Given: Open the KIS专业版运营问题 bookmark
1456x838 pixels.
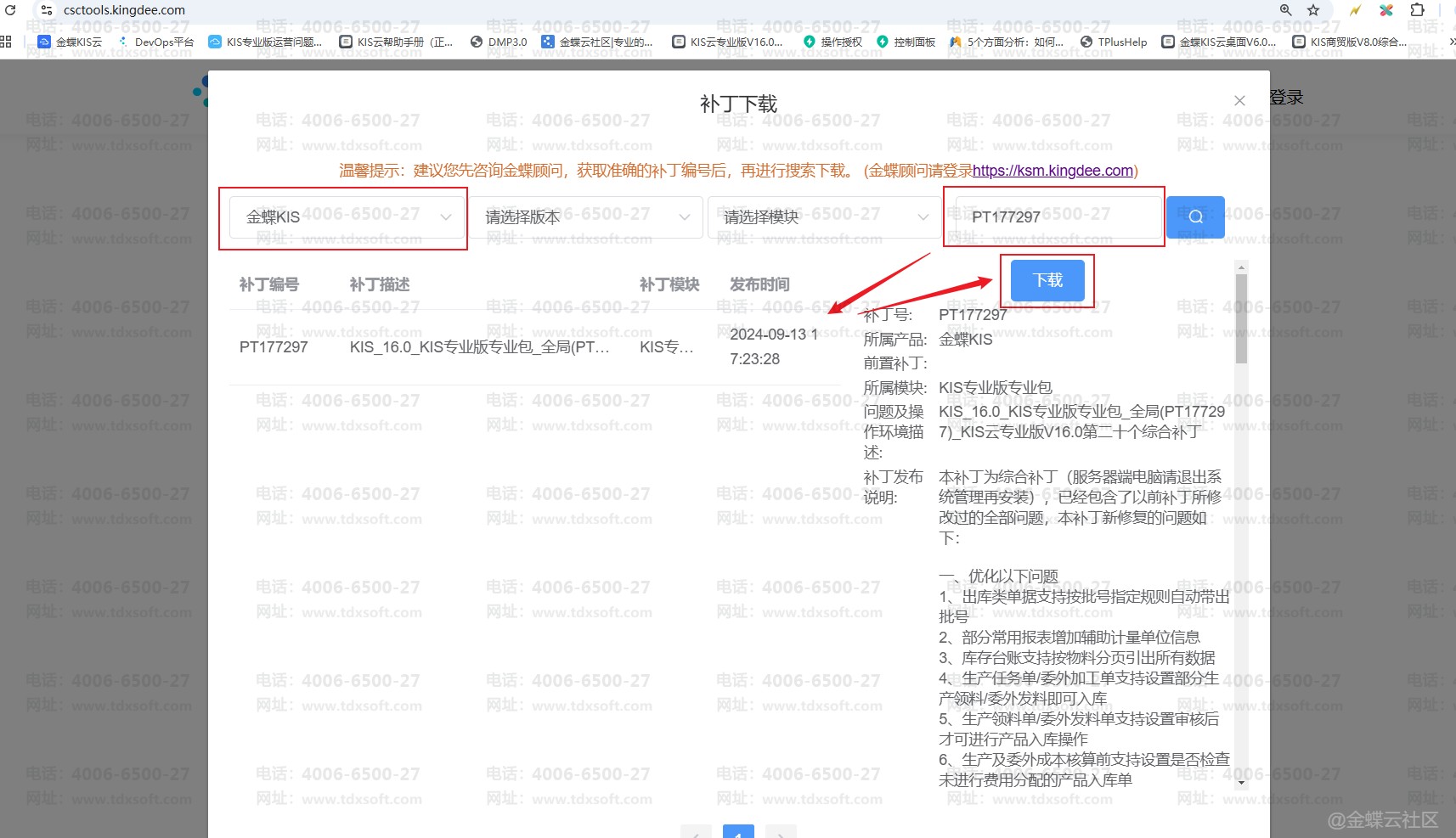Looking at the screenshot, I should pyautogui.click(x=265, y=42).
